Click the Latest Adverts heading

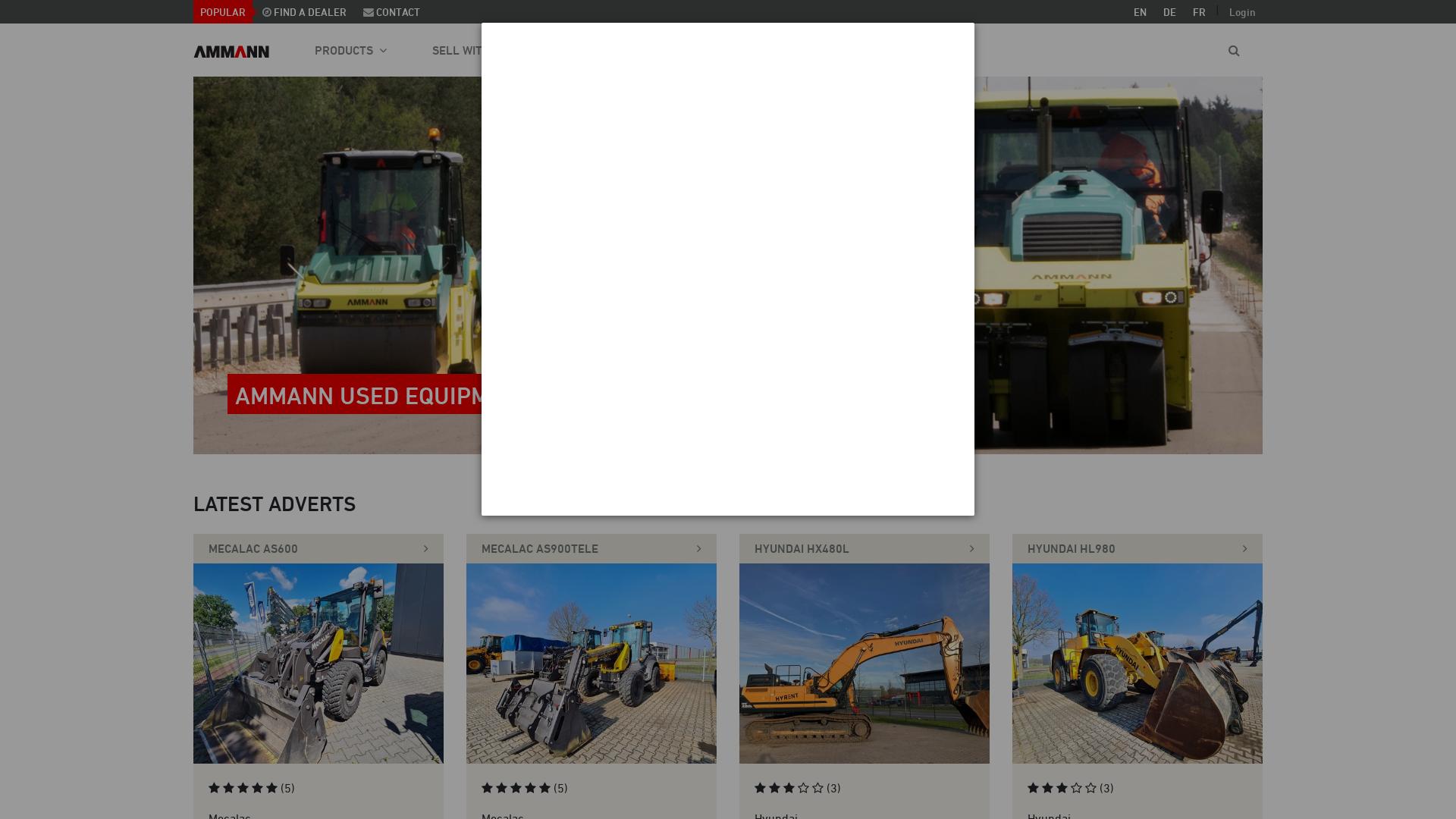(275, 504)
